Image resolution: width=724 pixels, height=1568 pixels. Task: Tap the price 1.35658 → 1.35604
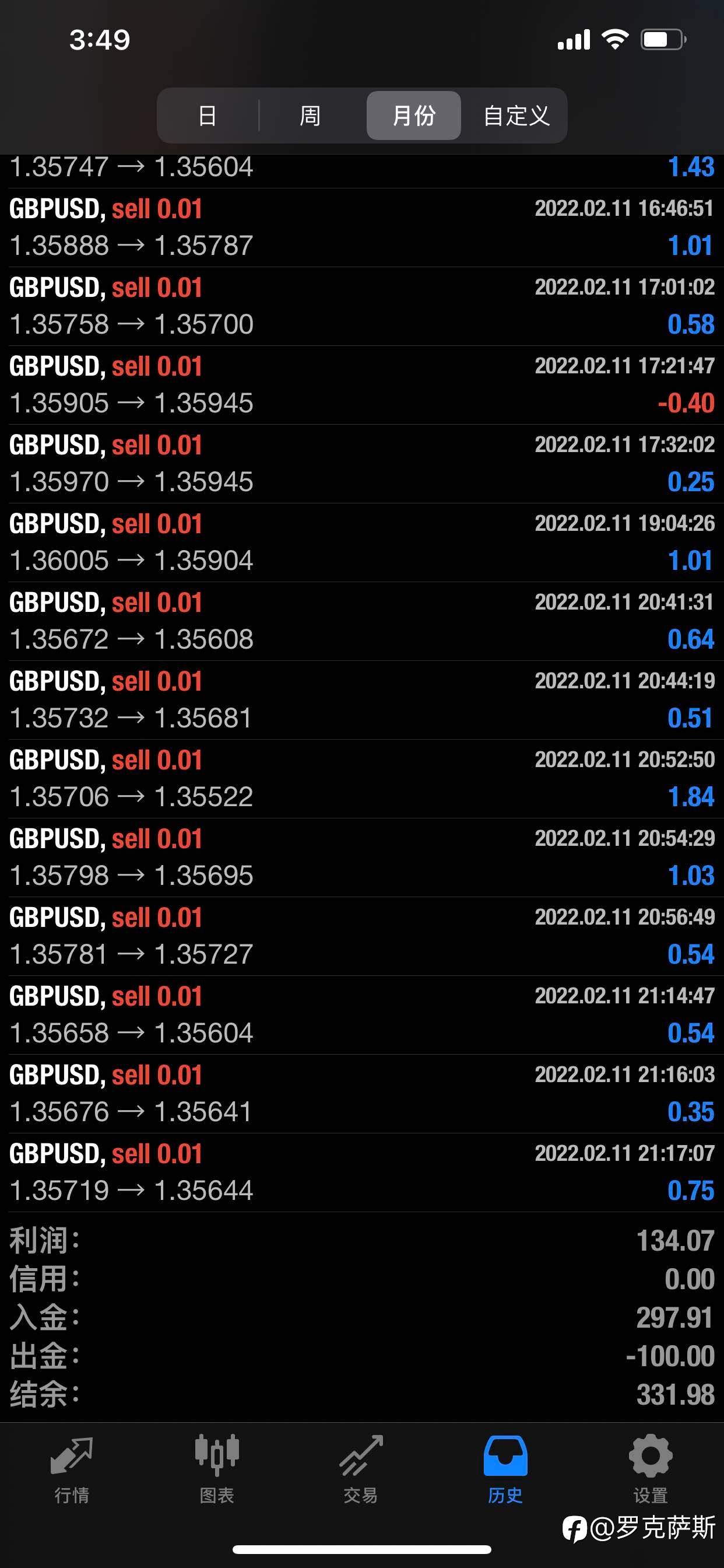tap(131, 1033)
